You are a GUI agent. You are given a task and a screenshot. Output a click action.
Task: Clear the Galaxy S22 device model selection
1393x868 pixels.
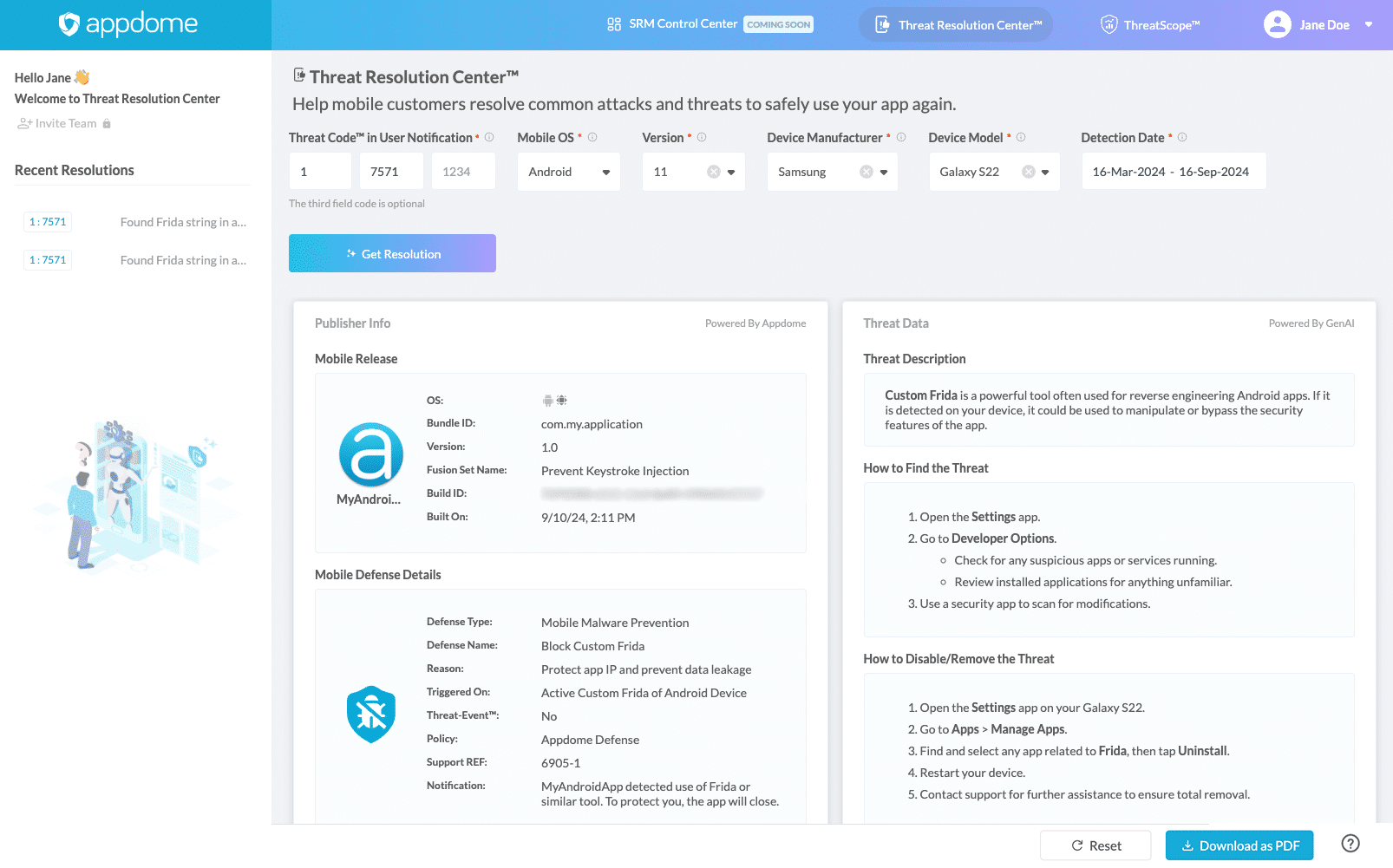[x=1029, y=172]
